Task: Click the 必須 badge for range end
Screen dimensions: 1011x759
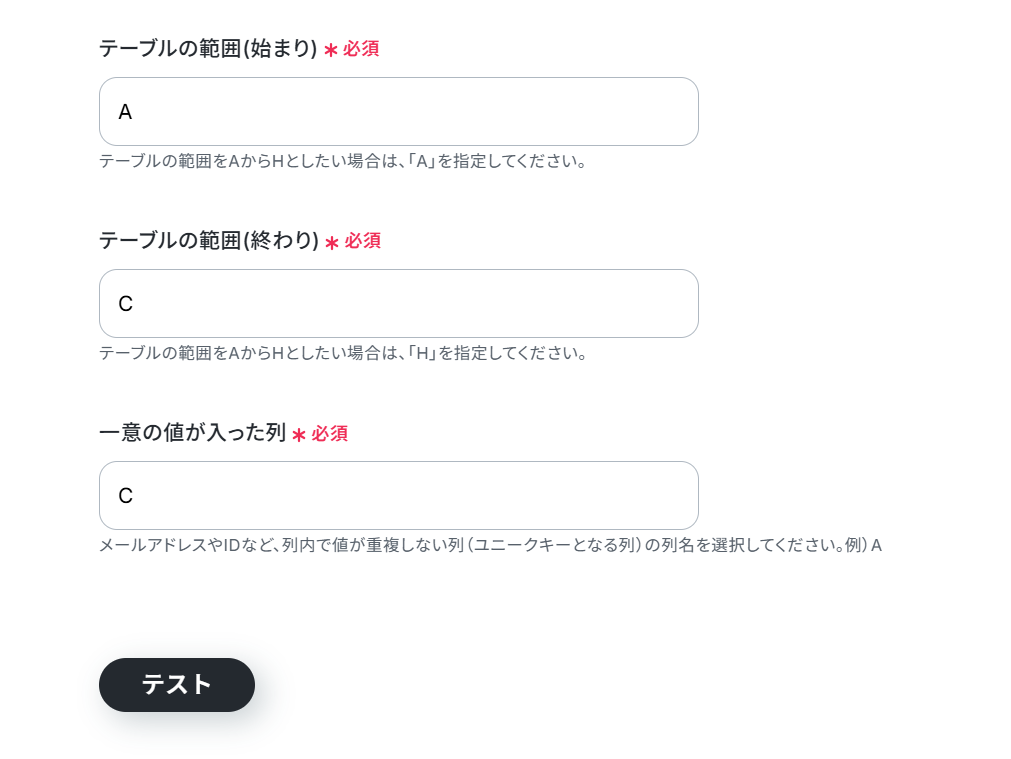Action: (x=363, y=241)
